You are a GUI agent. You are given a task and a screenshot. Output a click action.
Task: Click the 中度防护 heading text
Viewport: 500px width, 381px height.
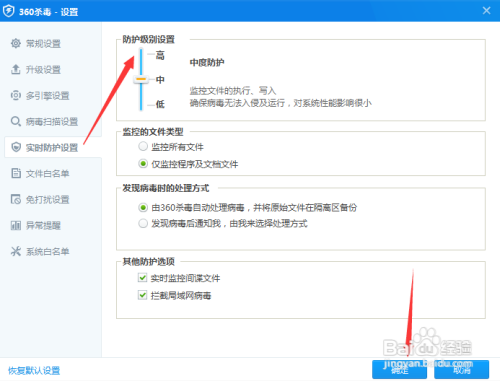207,62
